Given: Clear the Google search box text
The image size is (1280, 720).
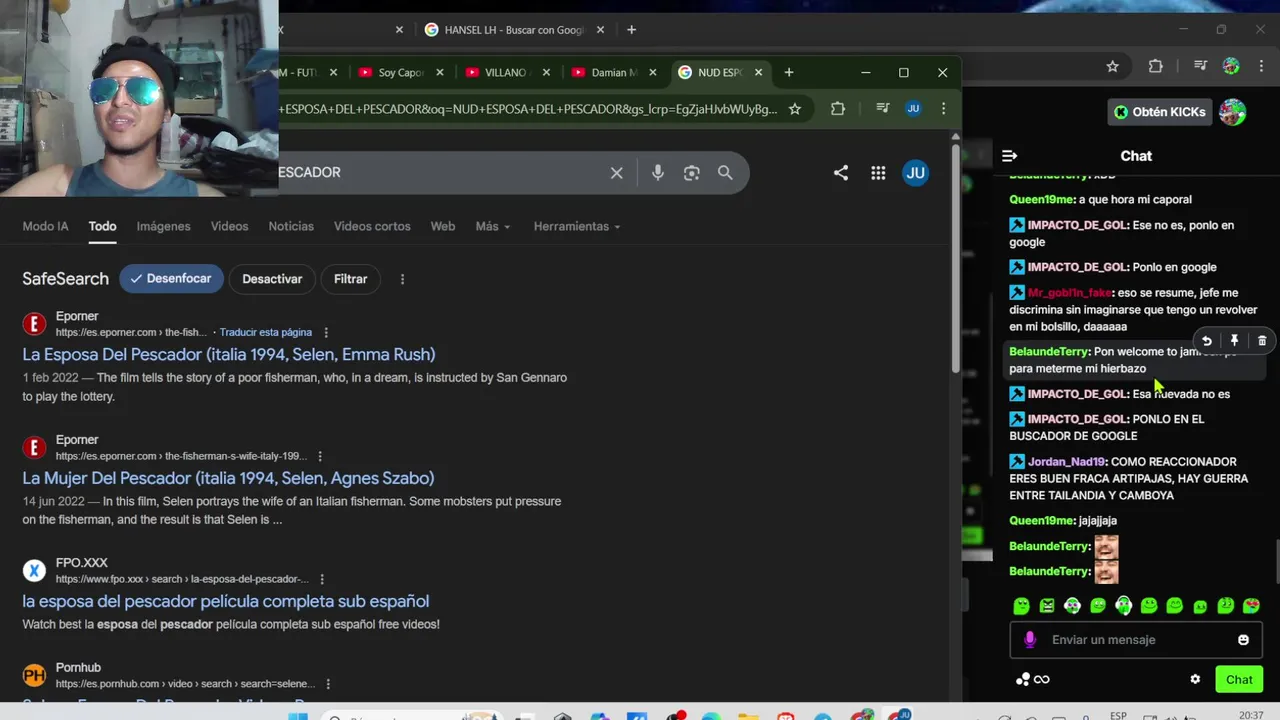Looking at the screenshot, I should [617, 173].
